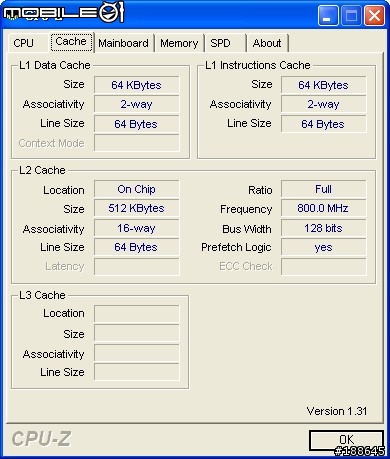Click the empty Context Mode field
This screenshot has height=459, width=390.
click(136, 143)
